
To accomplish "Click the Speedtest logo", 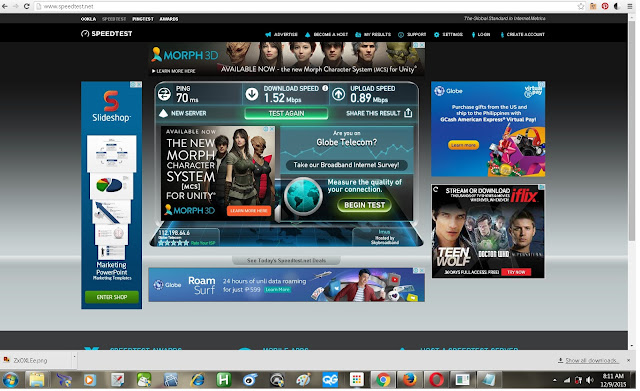I will pos(107,33).
